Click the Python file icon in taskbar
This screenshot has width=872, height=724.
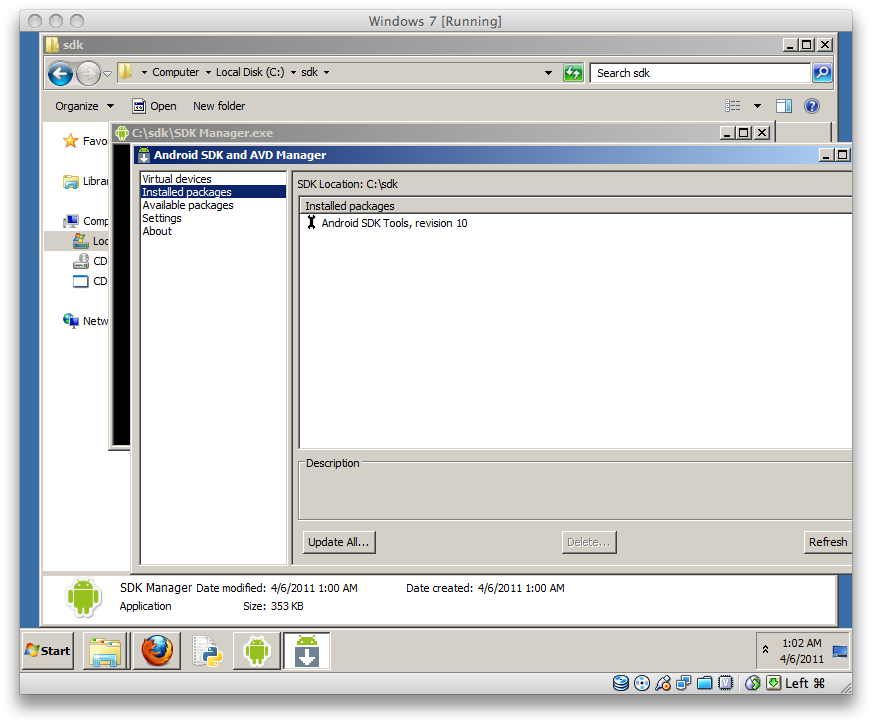[207, 651]
